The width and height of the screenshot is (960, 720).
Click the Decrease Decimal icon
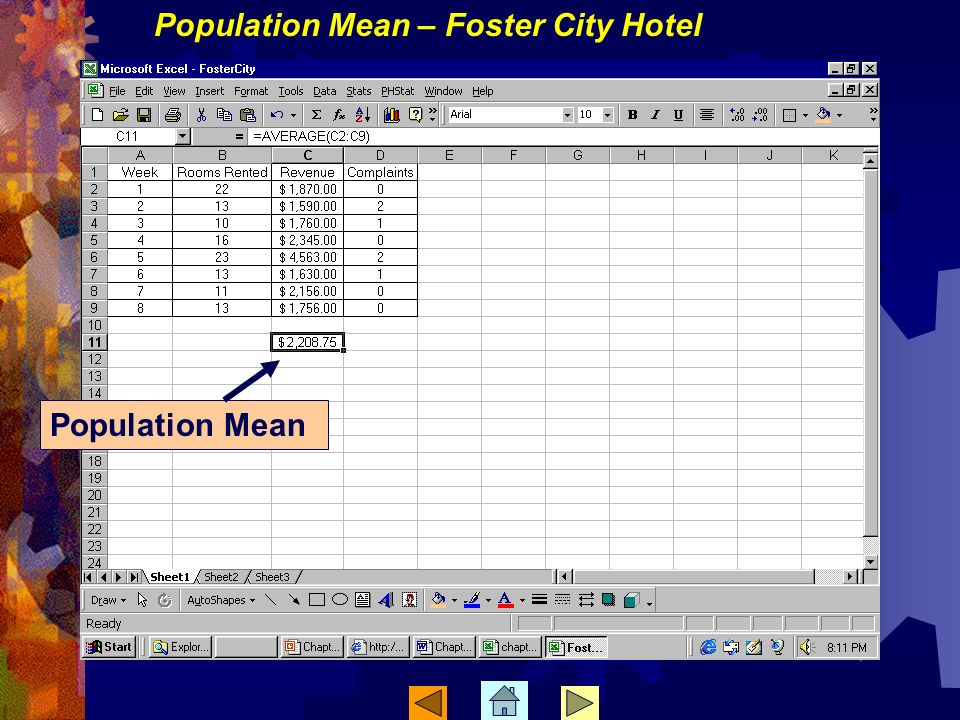pyautogui.click(x=760, y=114)
